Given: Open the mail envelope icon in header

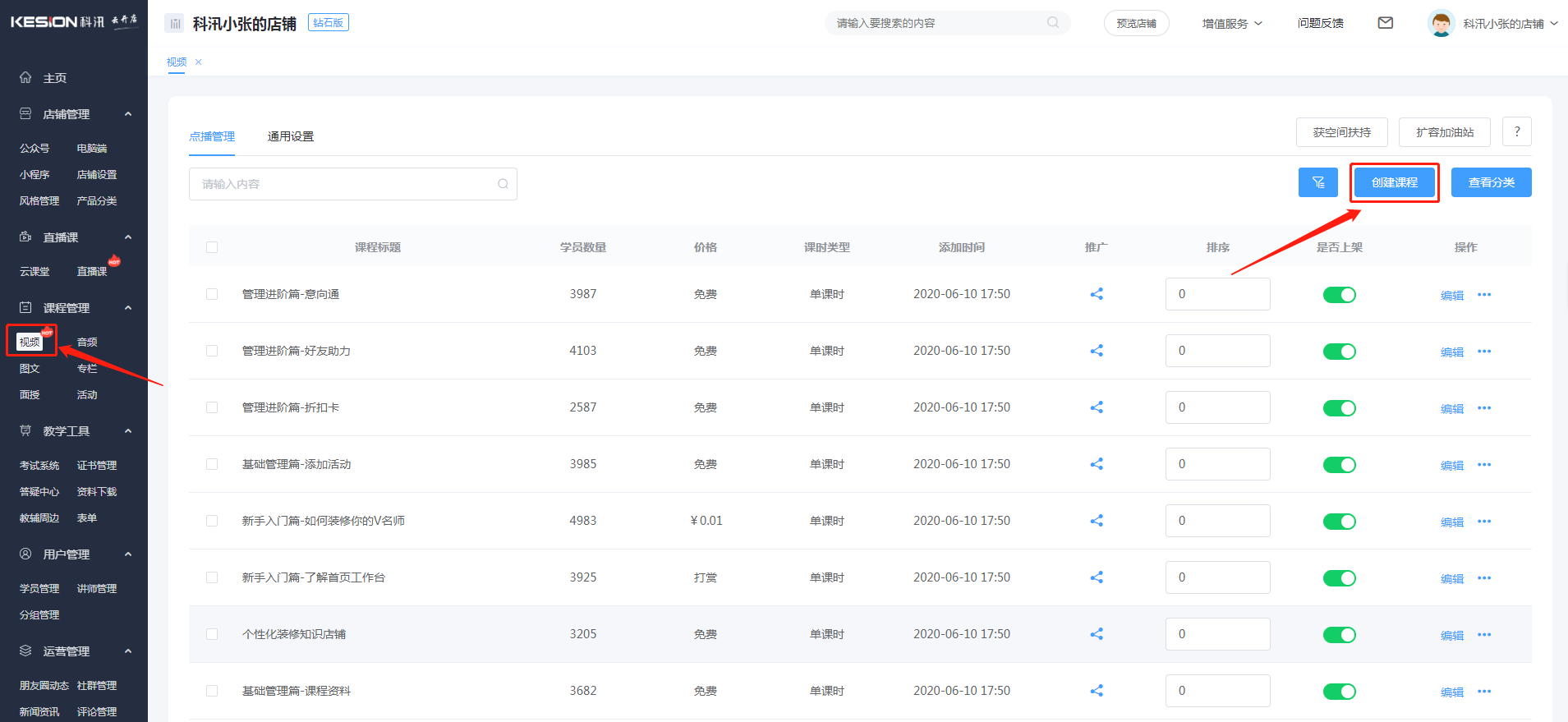Looking at the screenshot, I should 1385,23.
